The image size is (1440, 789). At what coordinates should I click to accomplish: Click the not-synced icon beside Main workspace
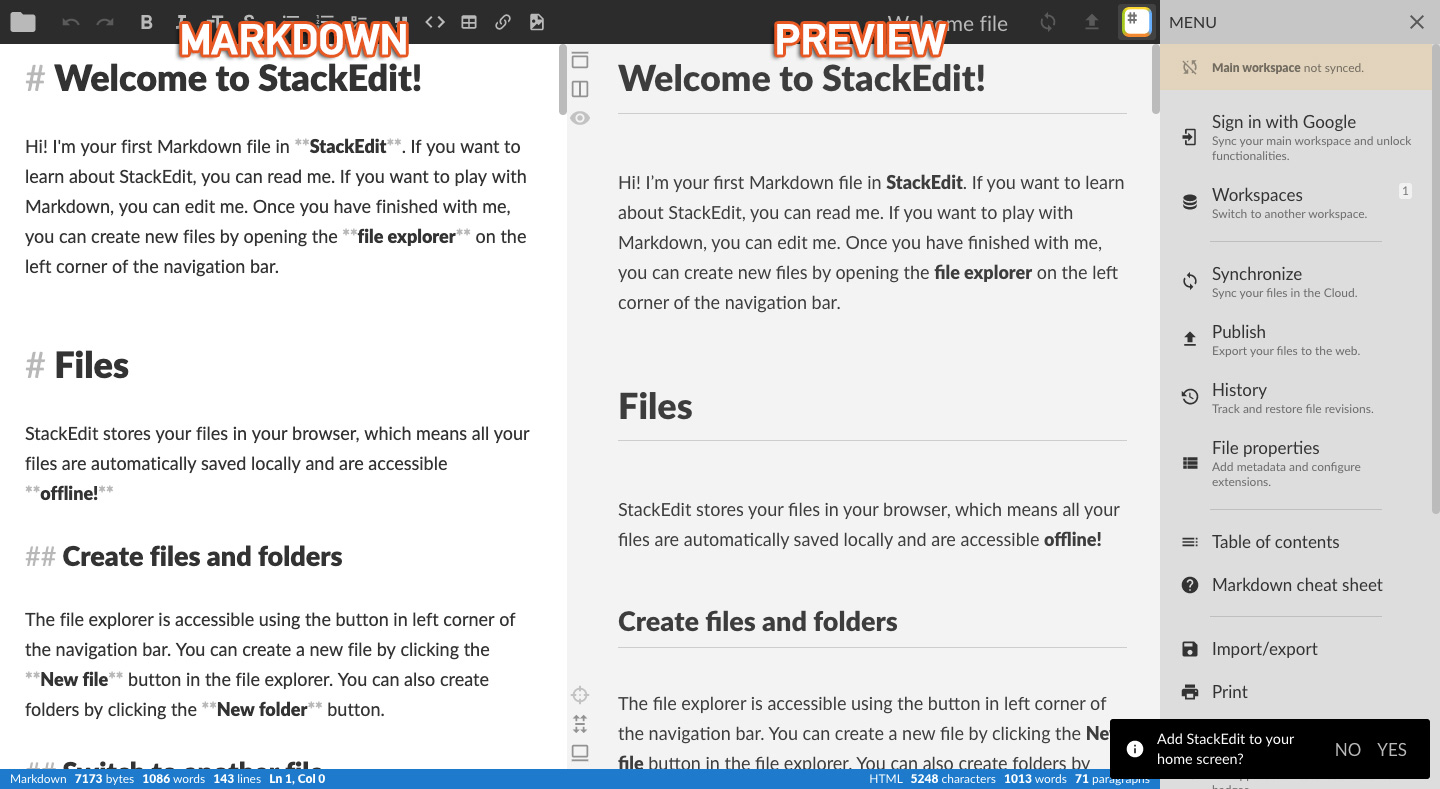click(x=1190, y=68)
